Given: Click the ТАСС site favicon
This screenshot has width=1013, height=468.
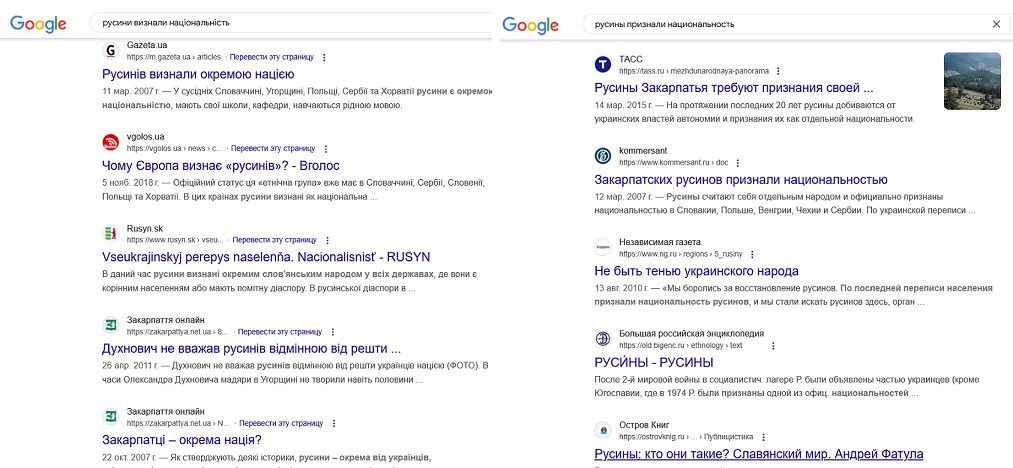Looking at the screenshot, I should pyautogui.click(x=603, y=65).
